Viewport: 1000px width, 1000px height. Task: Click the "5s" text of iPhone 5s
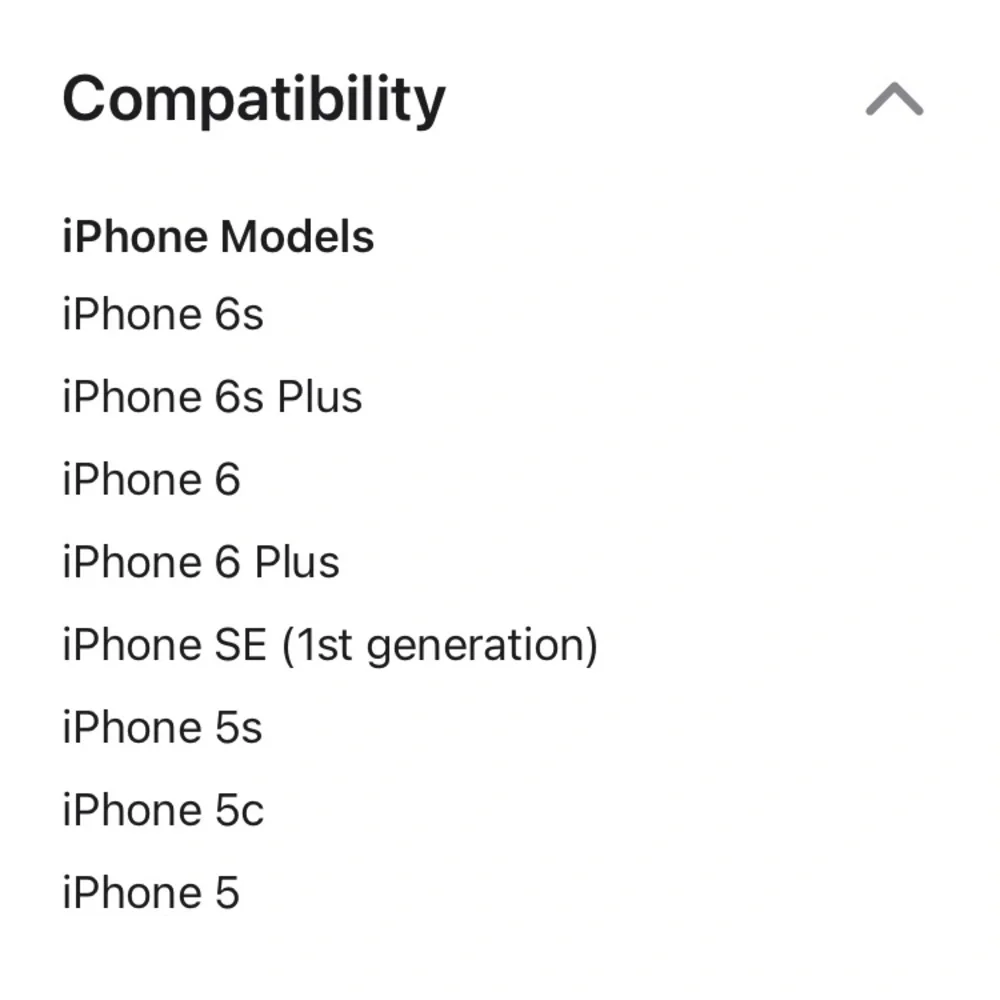pos(239,728)
